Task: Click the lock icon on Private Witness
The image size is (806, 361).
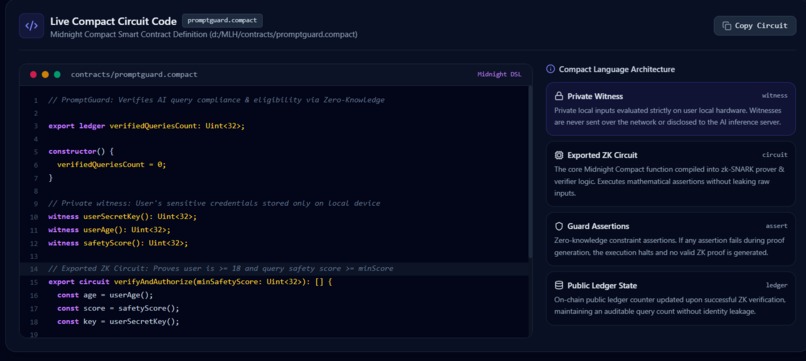Action: (559, 96)
